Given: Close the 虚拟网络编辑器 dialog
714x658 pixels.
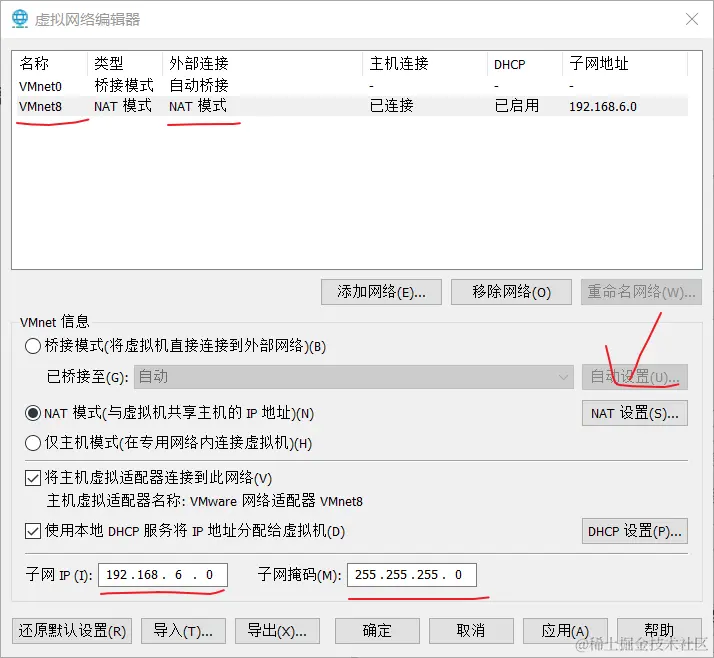Looking at the screenshot, I should click(692, 19).
